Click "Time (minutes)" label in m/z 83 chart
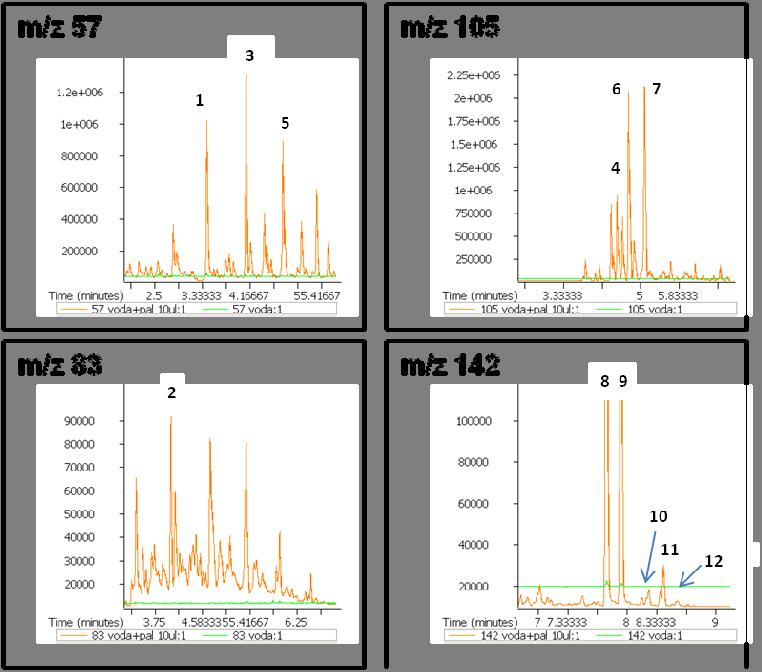762x672 pixels. coord(86,622)
